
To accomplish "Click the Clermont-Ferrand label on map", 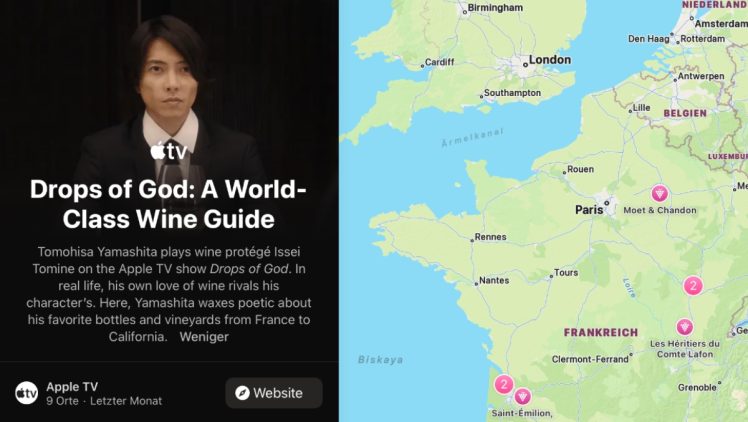I will pos(590,359).
